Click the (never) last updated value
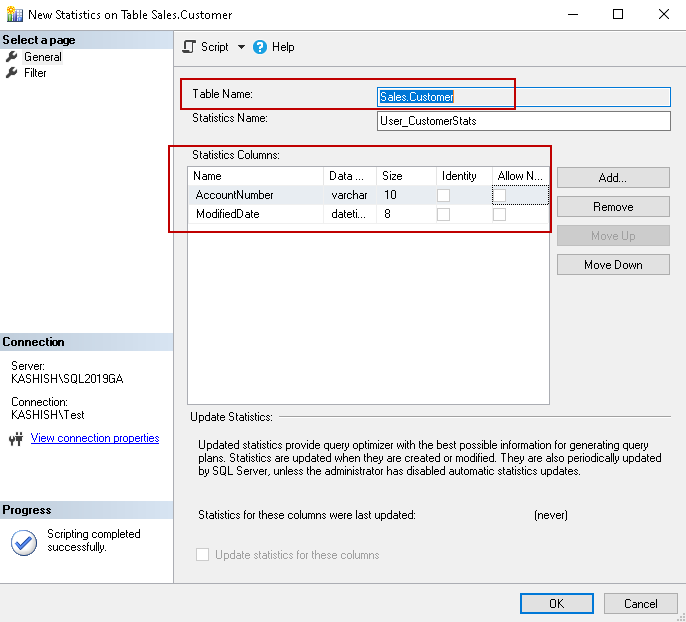The width and height of the screenshot is (686, 622). coord(551,515)
